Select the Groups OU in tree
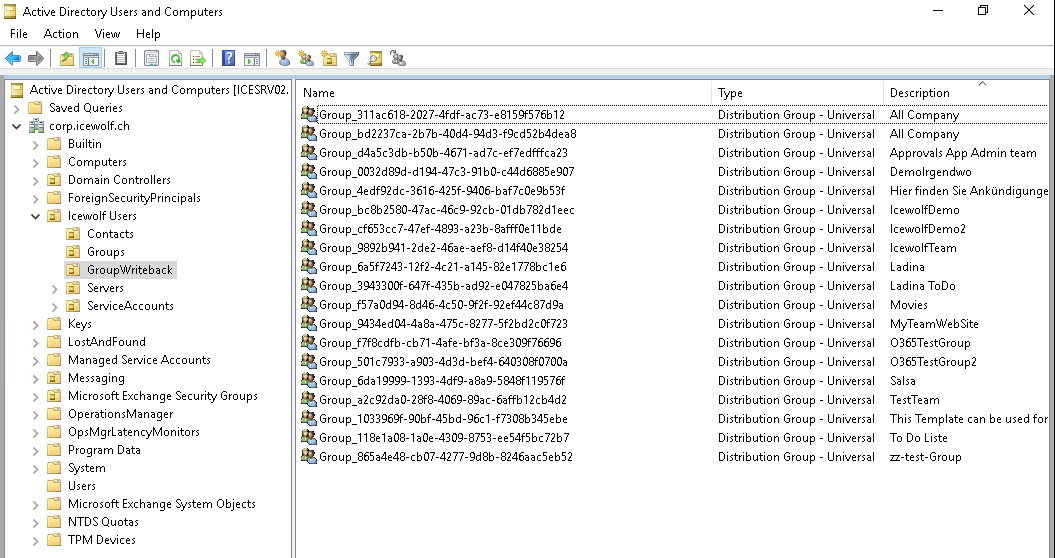This screenshot has height=558, width=1055. 106,252
